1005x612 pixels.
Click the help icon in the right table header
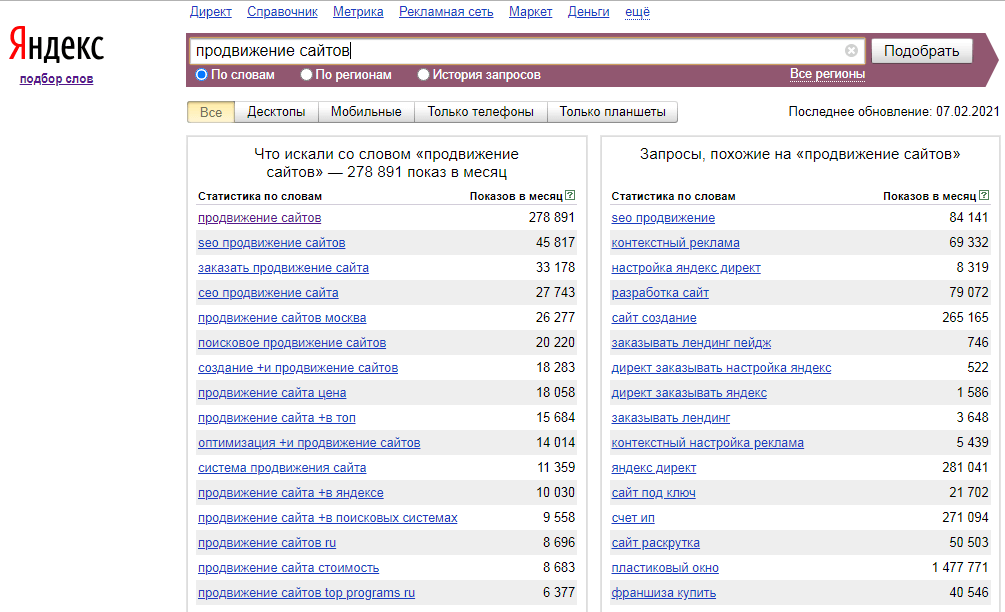pyautogui.click(x=983, y=196)
